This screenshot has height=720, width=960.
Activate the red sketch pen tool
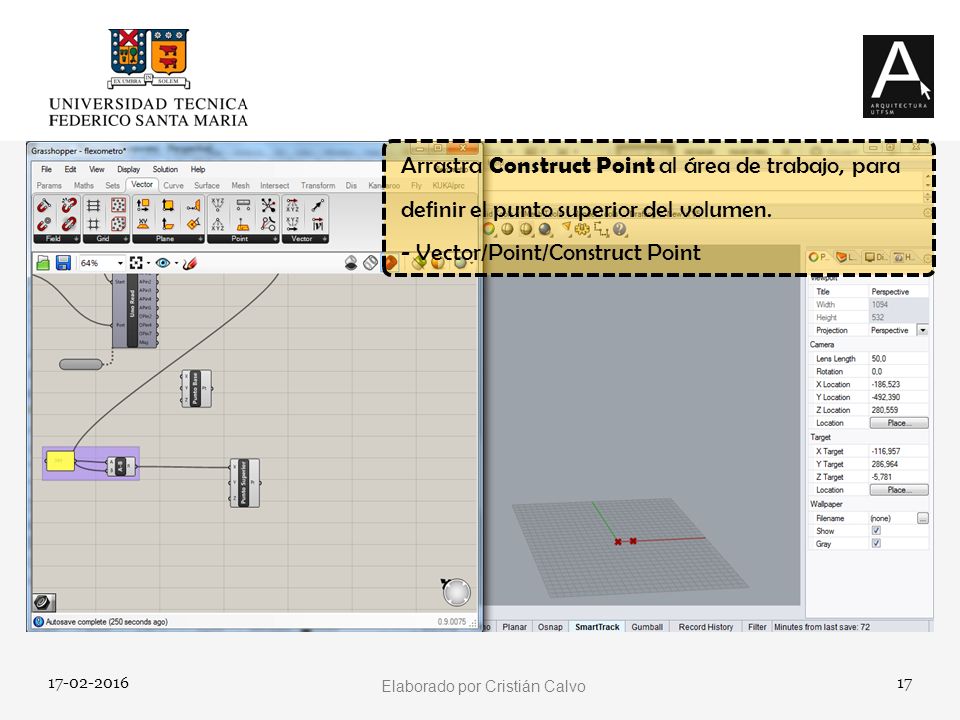tap(190, 263)
